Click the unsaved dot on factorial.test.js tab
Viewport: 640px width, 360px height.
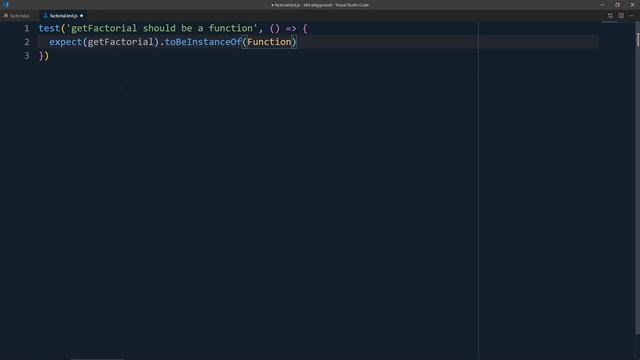[82, 16]
